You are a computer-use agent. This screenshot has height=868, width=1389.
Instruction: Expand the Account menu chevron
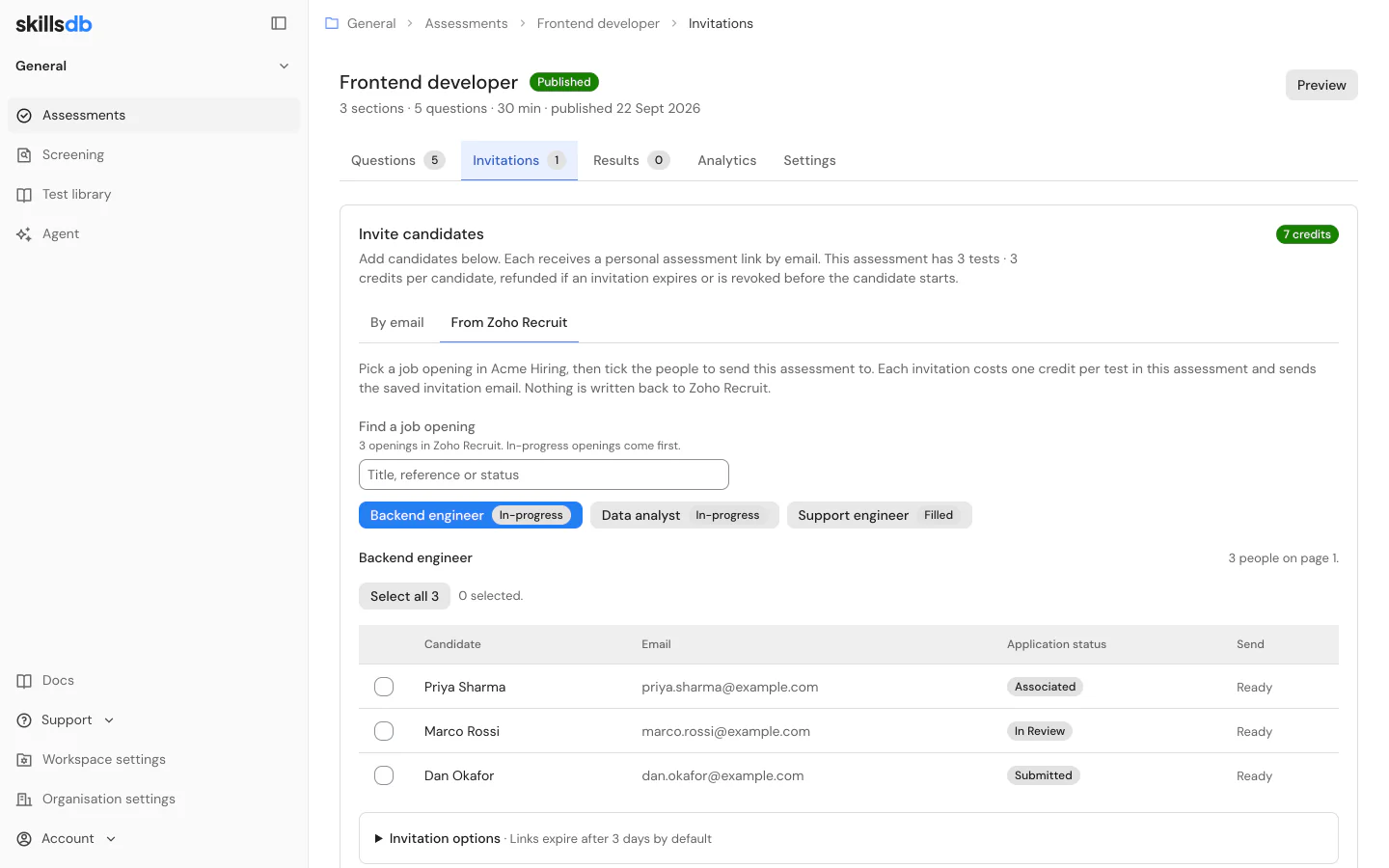coord(111,839)
